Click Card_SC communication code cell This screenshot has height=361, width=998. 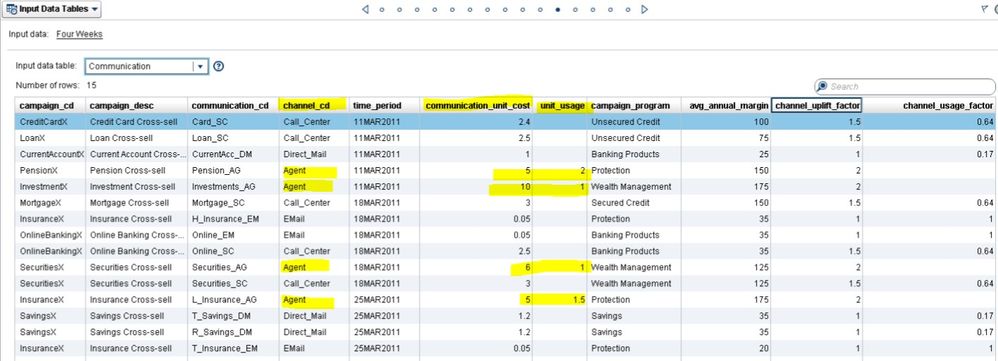pyautogui.click(x=233, y=122)
